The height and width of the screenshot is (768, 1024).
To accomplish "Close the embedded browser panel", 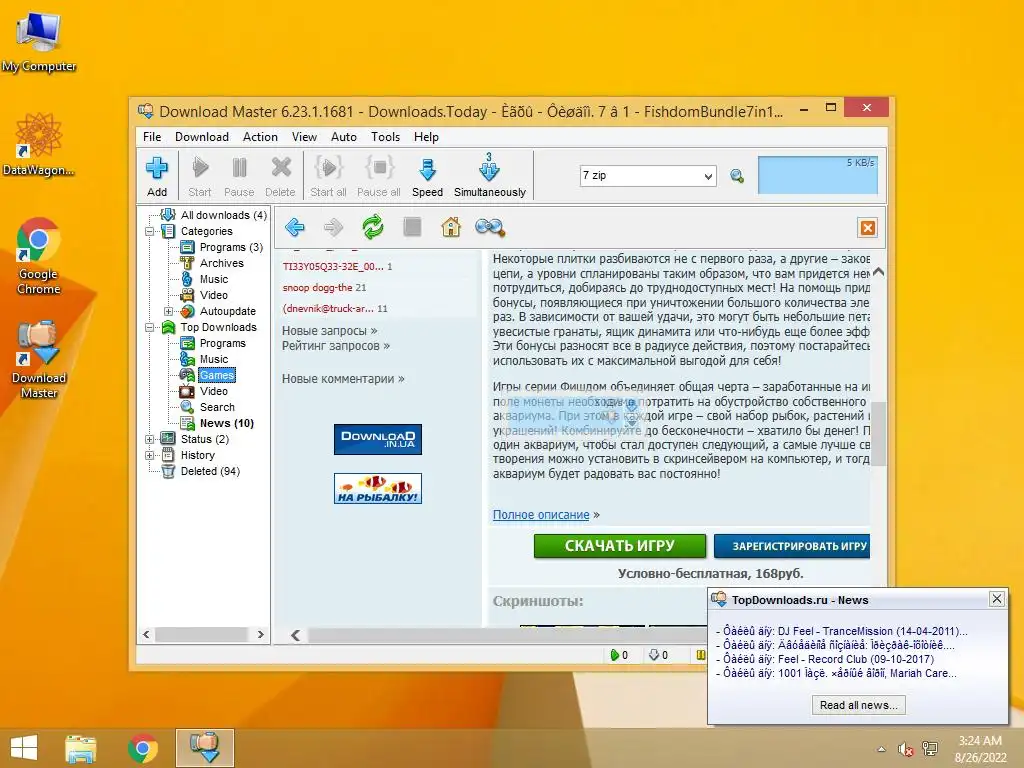I will point(868,228).
